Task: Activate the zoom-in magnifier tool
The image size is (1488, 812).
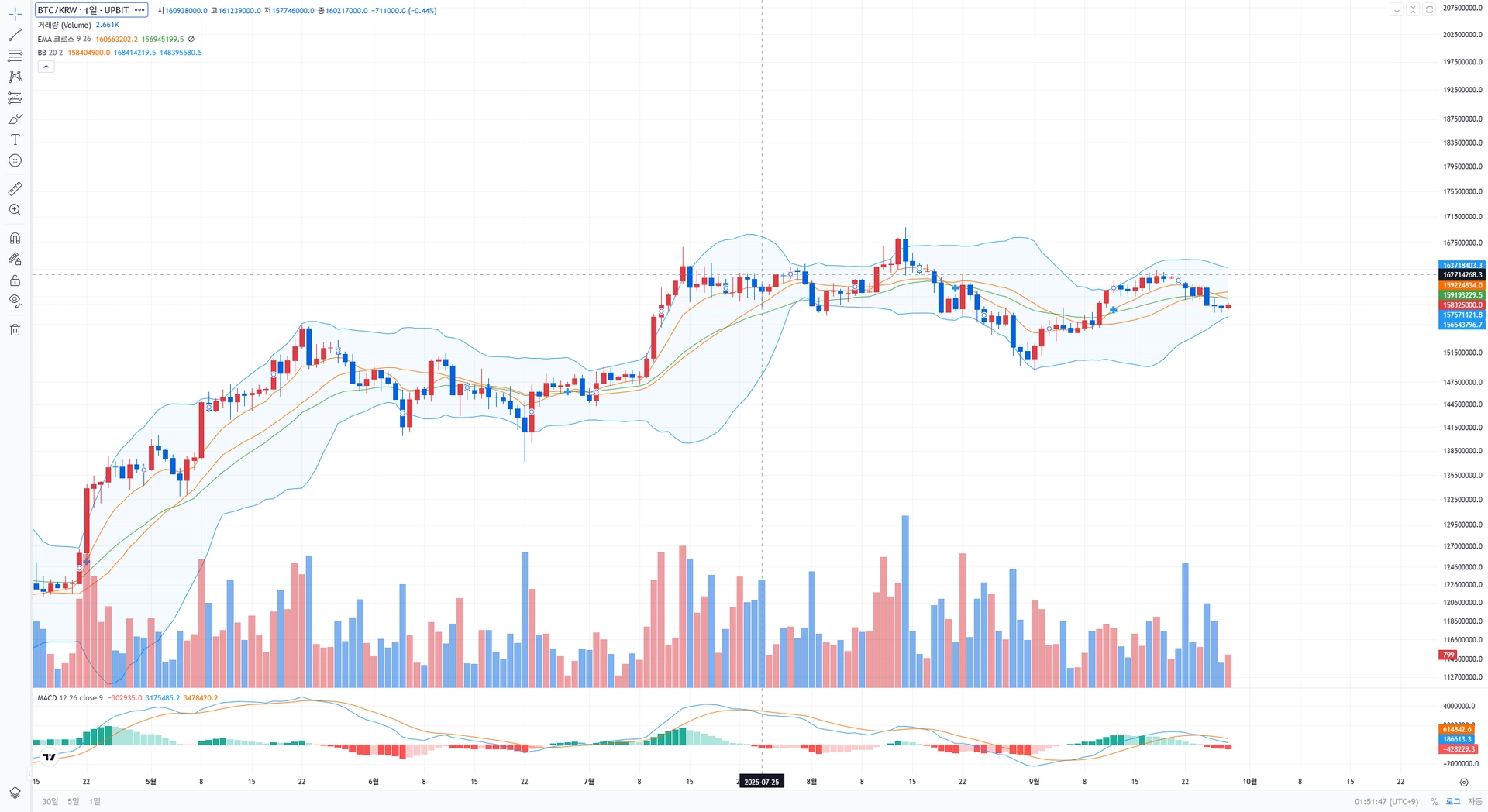Action: click(x=15, y=210)
